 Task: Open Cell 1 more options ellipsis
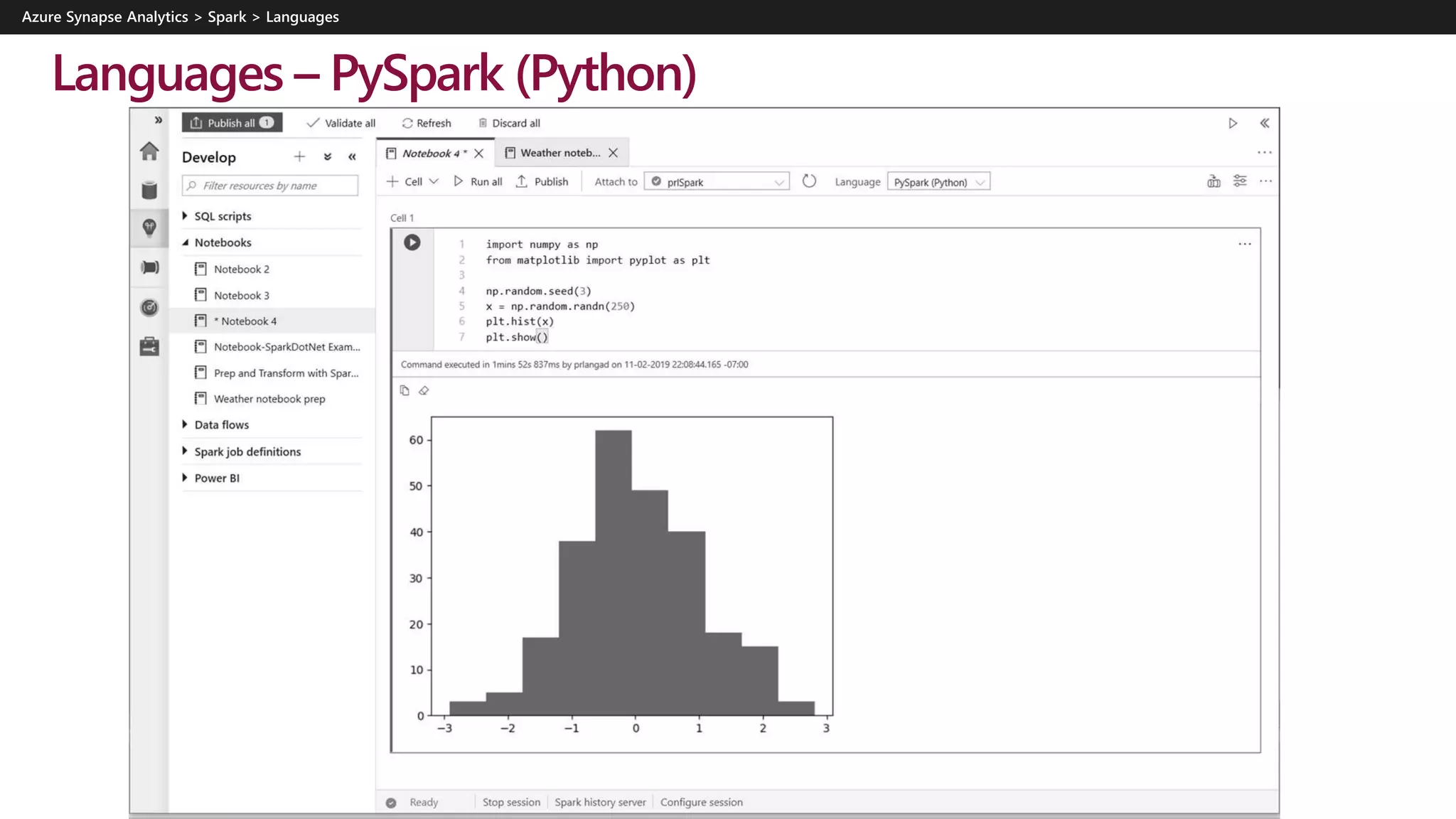point(1244,244)
